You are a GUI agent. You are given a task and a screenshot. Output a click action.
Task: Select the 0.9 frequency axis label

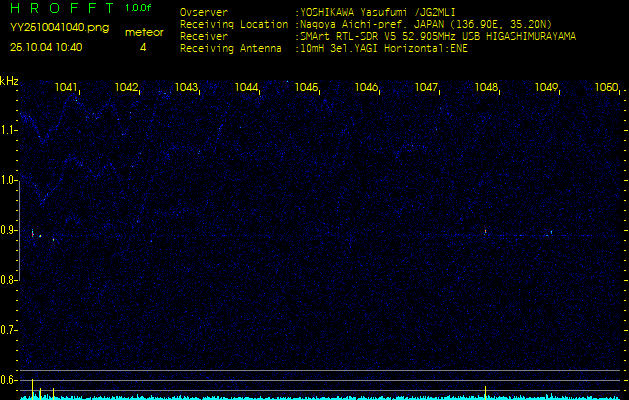(9, 230)
